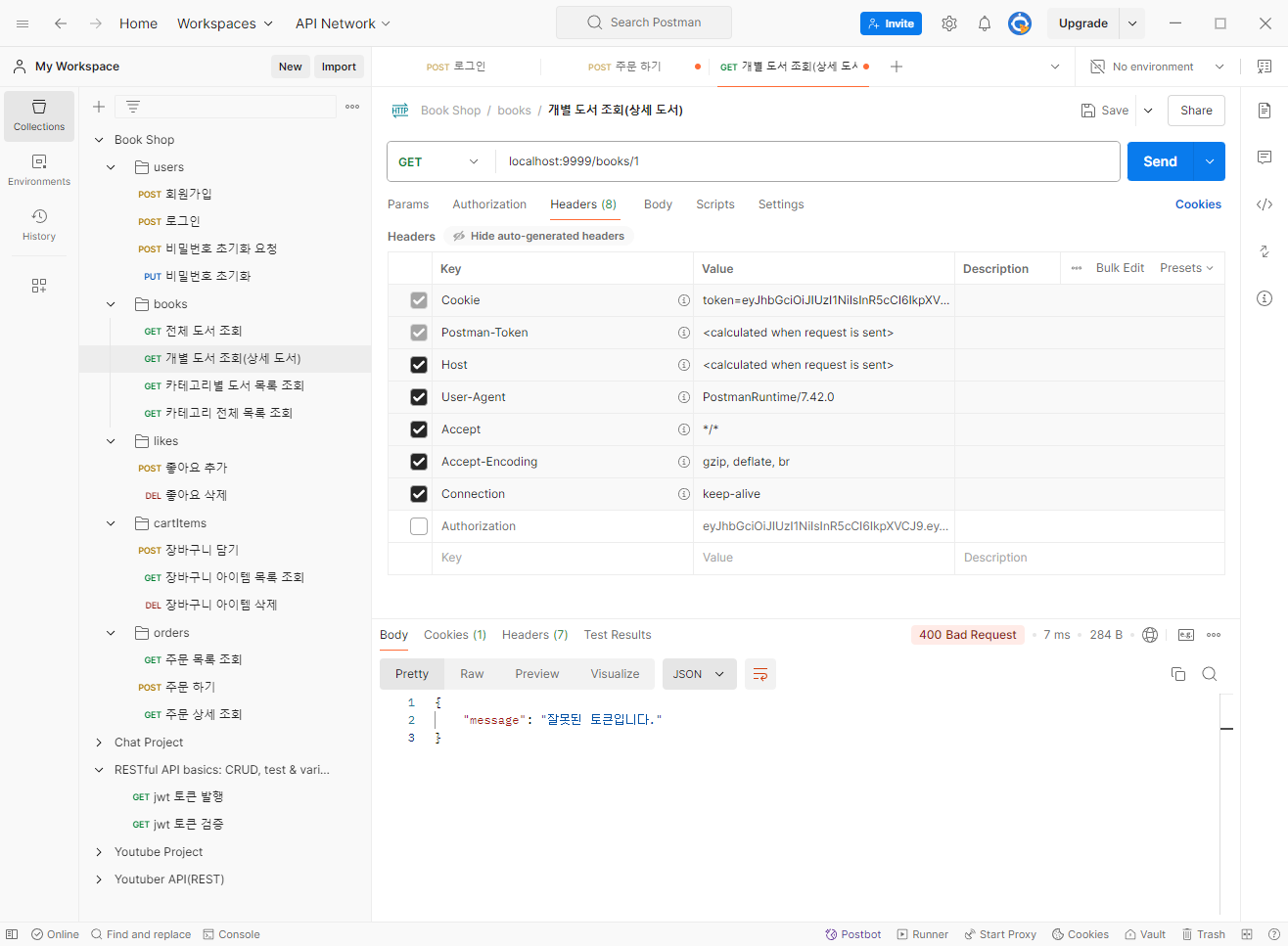Open the JSON response format dropdown
1288x946 pixels.
[x=699, y=674]
